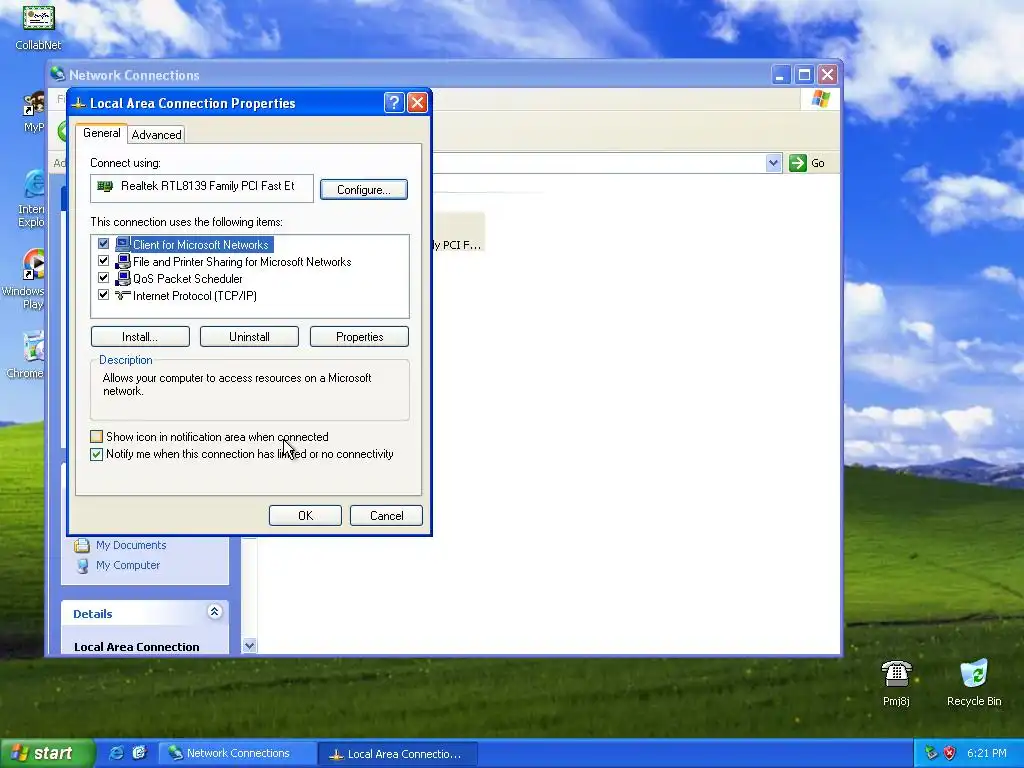Click the red security shield tray icon
Screen dimensions: 1024x768
pyautogui.click(x=950, y=753)
